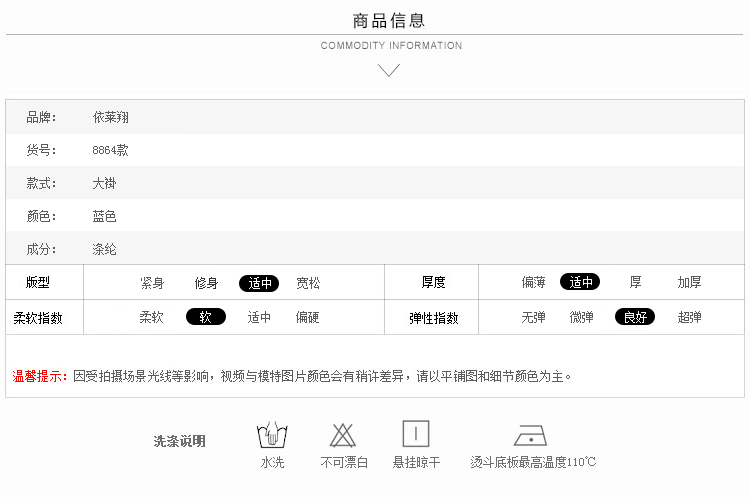This screenshot has width=750, height=497.
Task: Click style value 大褂
Action: [104, 183]
